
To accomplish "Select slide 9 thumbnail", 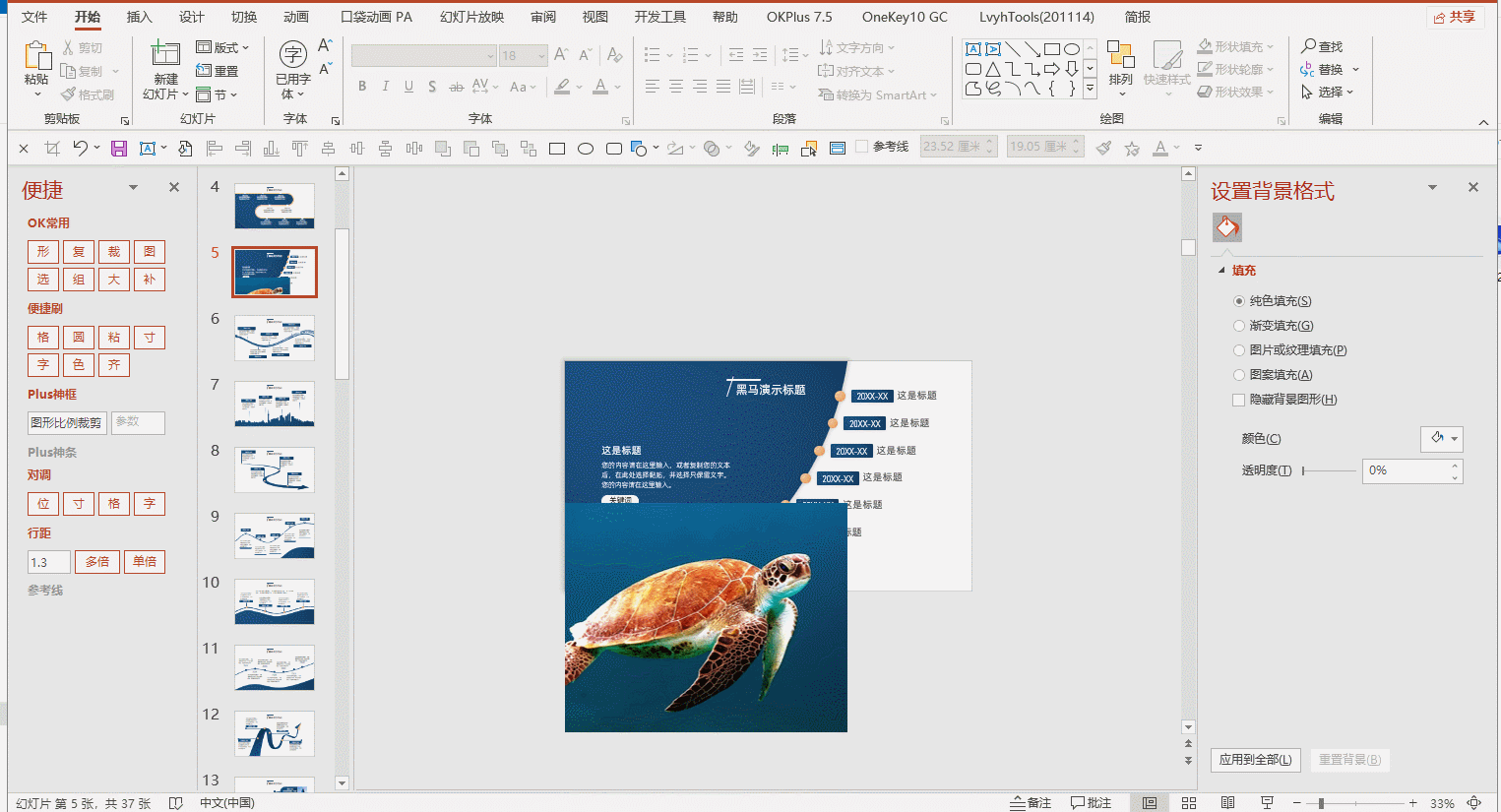I will coord(275,536).
